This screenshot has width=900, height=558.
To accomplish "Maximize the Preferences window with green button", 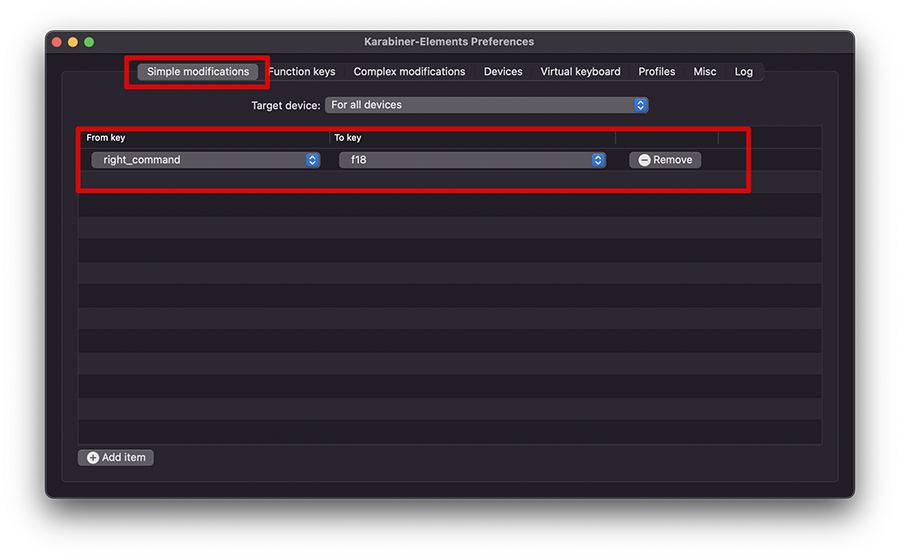I will coord(89,42).
